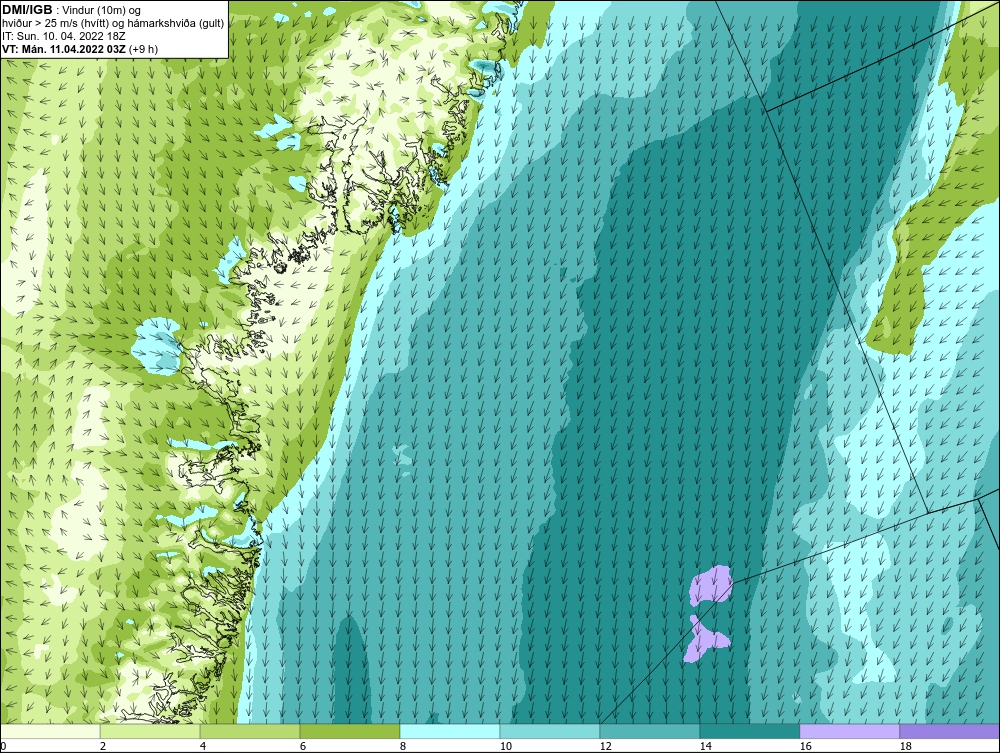Click the 'hviður > 25 m/s' description line
The image size is (1000, 753).
tap(113, 24)
